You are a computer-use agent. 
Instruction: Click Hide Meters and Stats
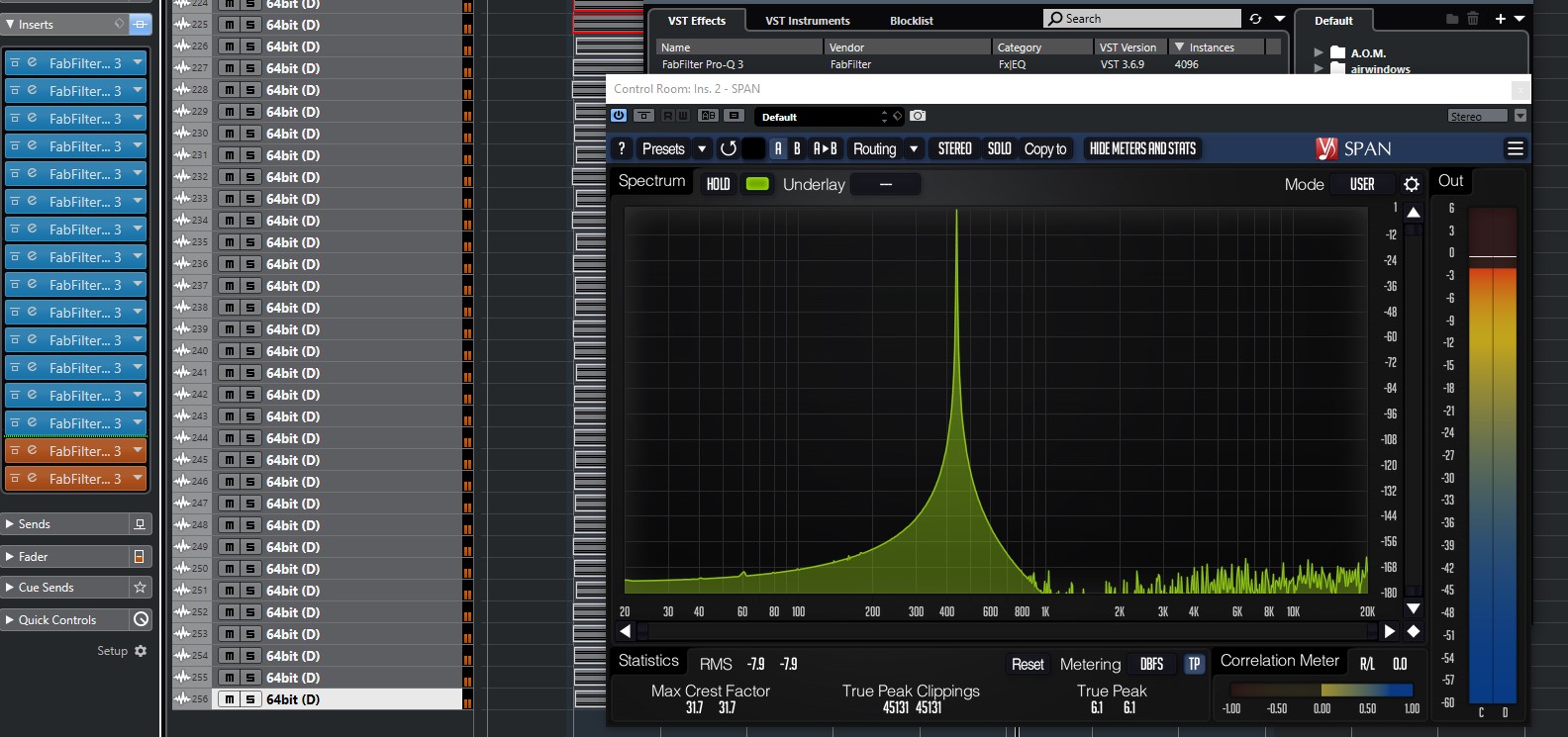coord(1142,148)
